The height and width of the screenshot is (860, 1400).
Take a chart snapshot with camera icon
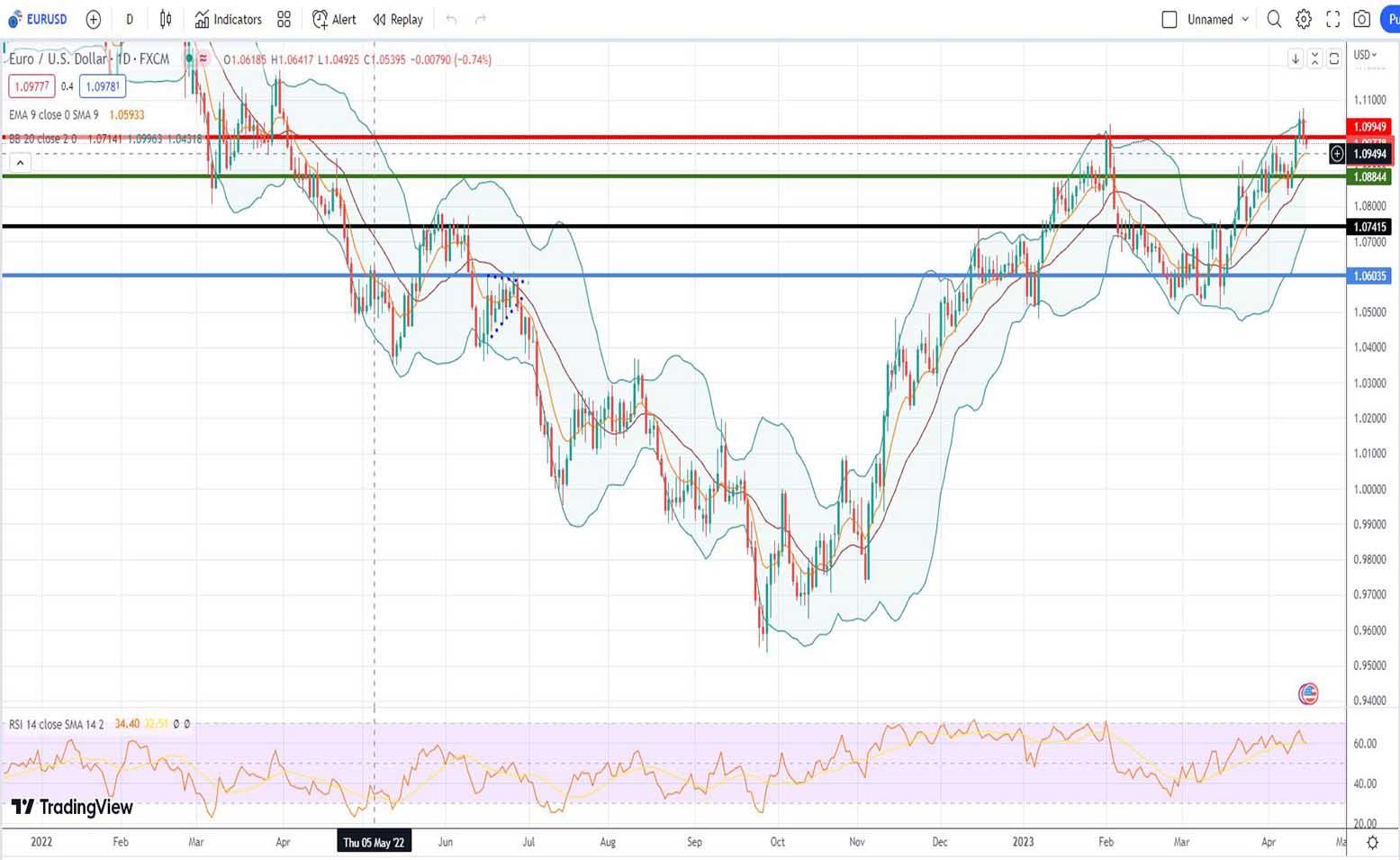pos(1361,19)
